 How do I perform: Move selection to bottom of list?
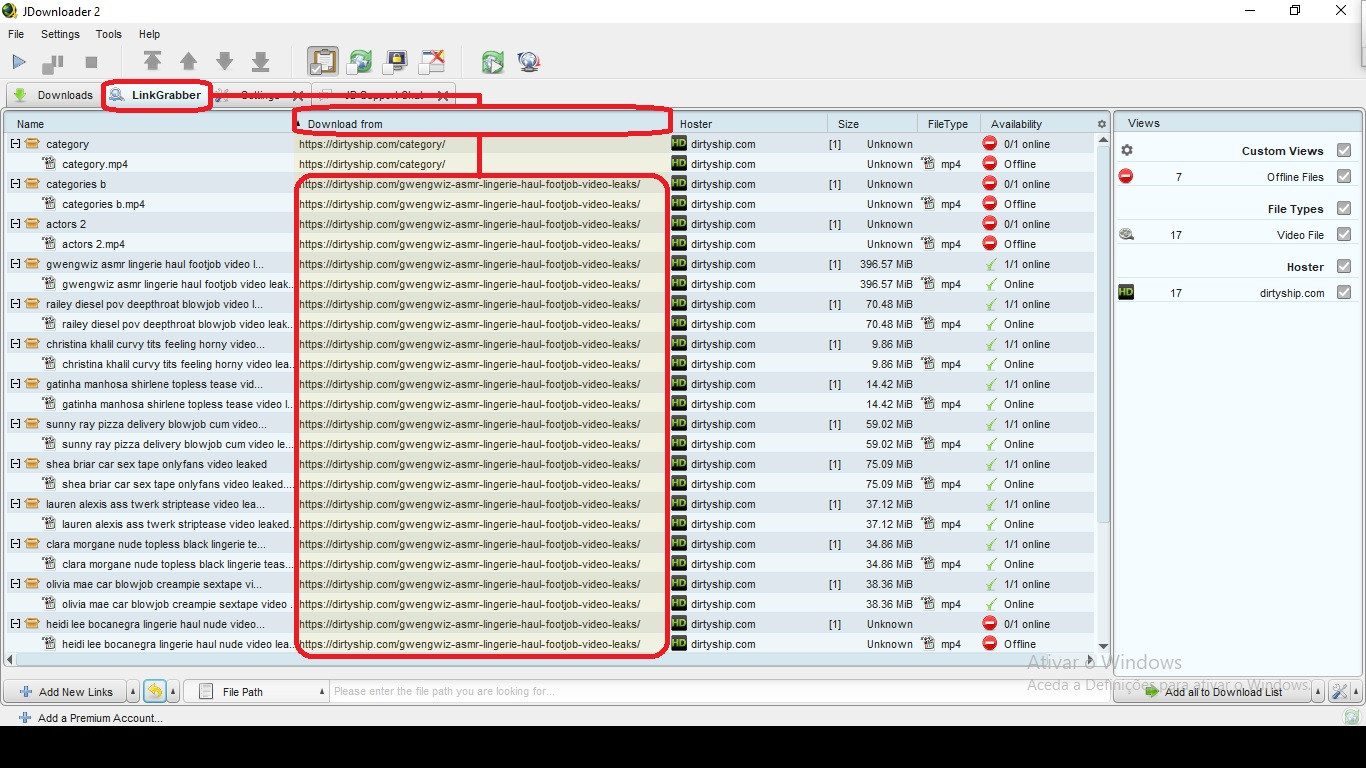coord(261,62)
